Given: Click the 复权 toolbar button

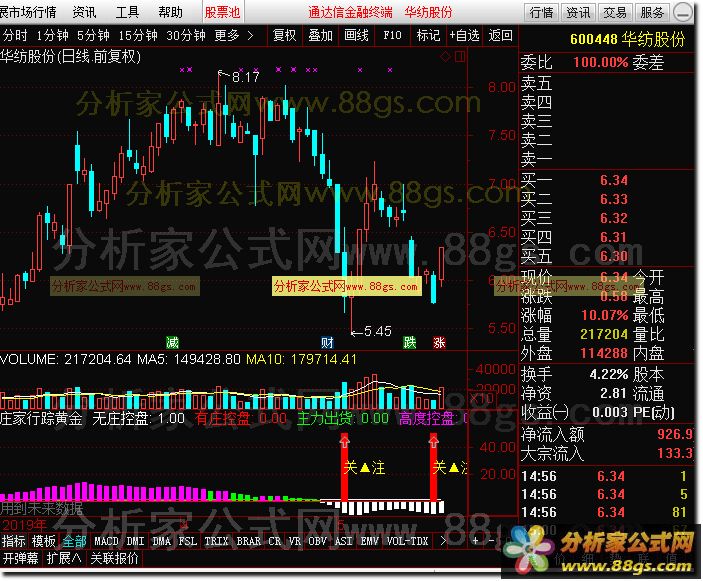Looking at the screenshot, I should coord(285,35).
